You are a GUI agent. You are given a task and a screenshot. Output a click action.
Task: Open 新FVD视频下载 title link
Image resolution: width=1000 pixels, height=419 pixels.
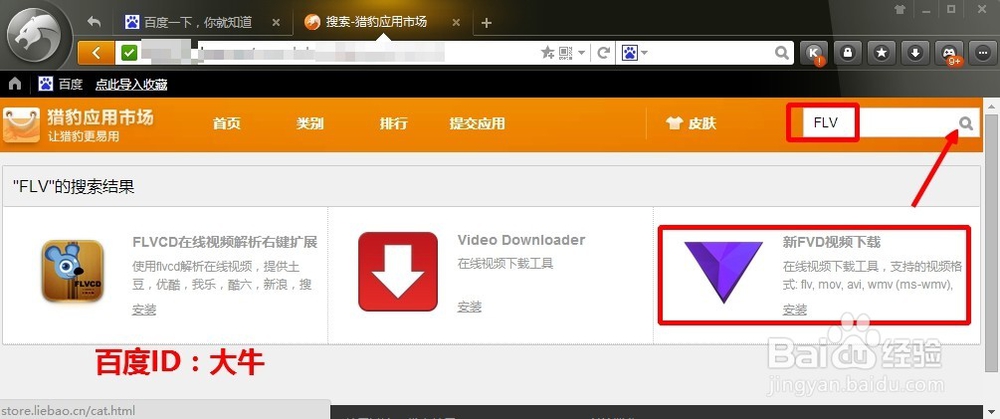[832, 242]
